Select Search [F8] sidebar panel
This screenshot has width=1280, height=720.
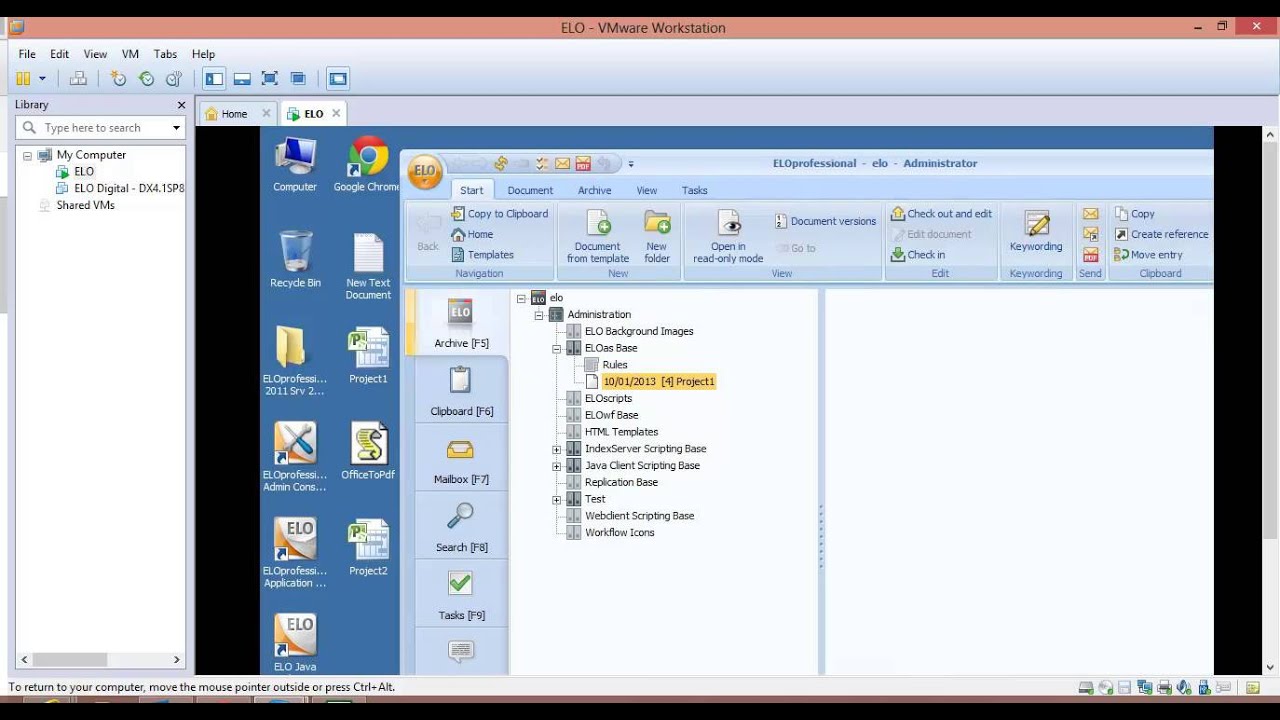461,527
